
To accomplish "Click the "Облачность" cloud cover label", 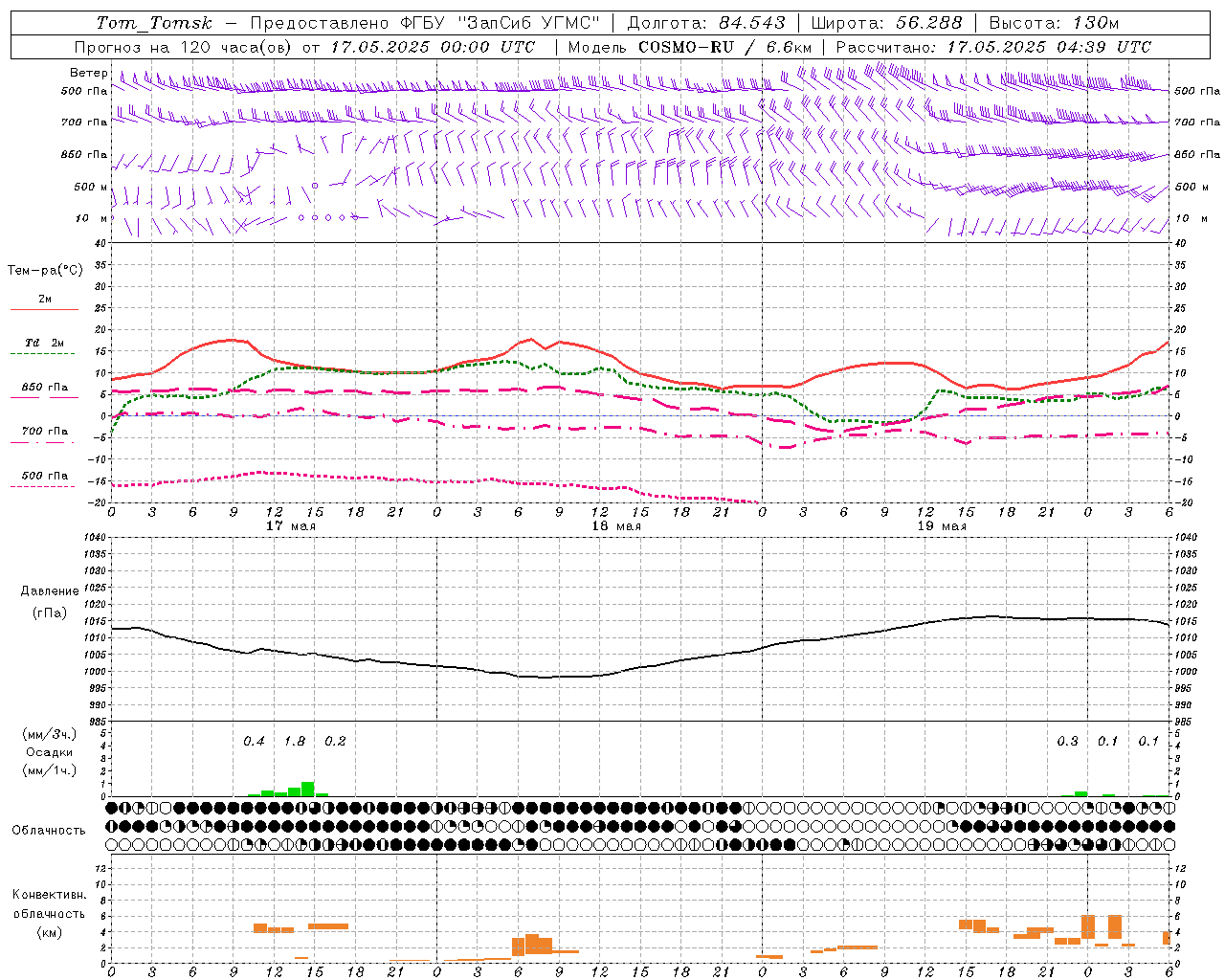I will (49, 831).
